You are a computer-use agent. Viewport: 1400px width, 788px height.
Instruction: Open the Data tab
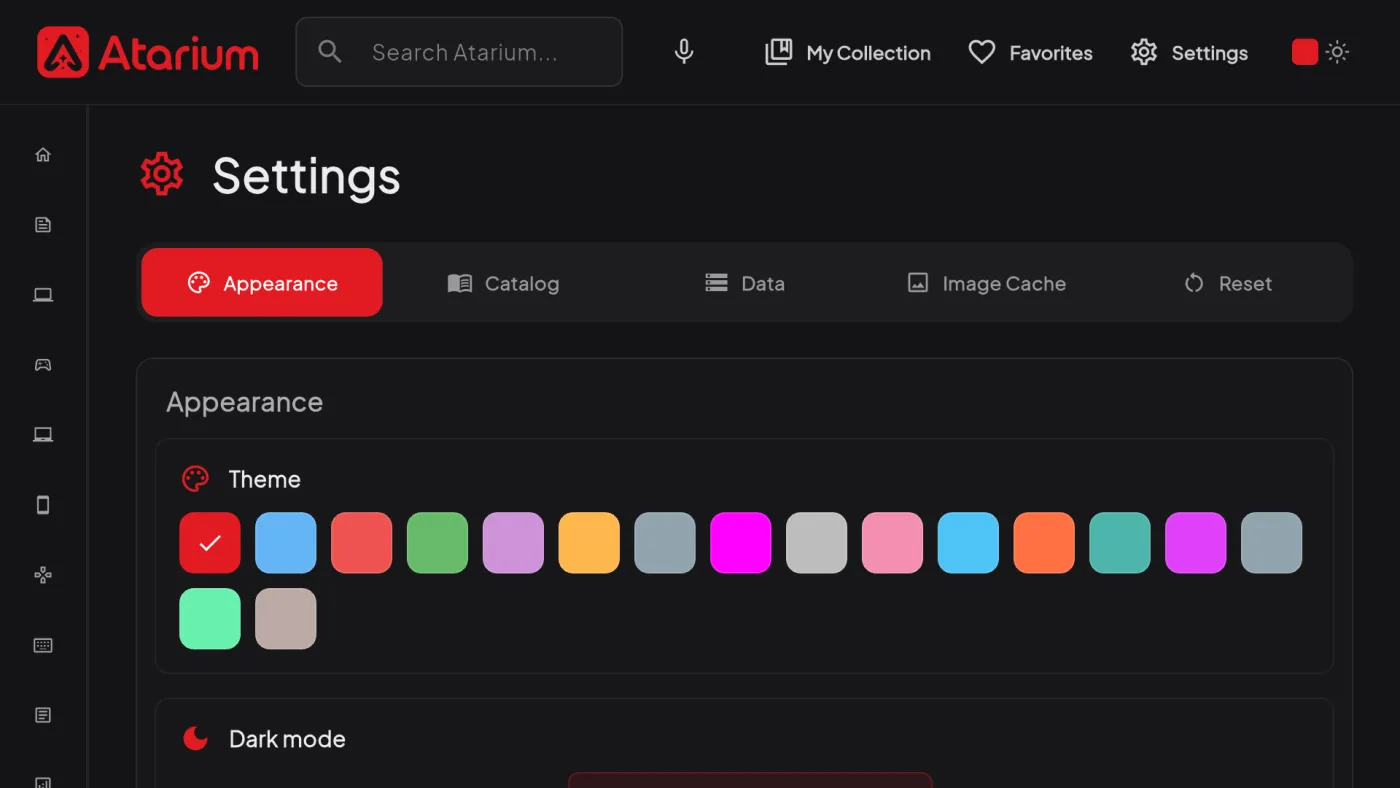[745, 283]
